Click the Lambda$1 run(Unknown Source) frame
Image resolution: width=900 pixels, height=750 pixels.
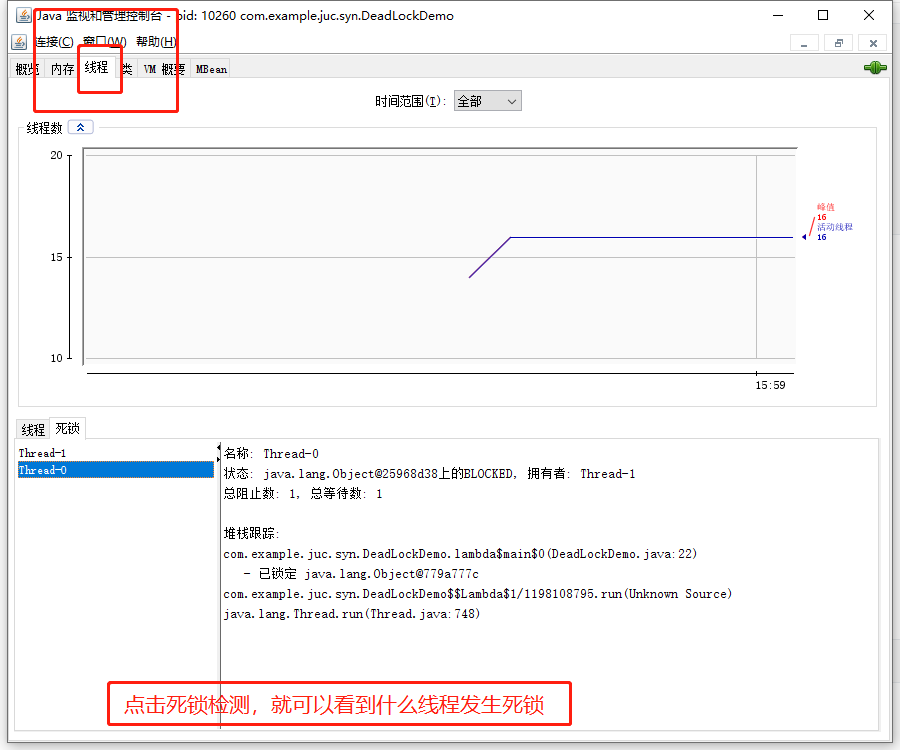click(478, 594)
